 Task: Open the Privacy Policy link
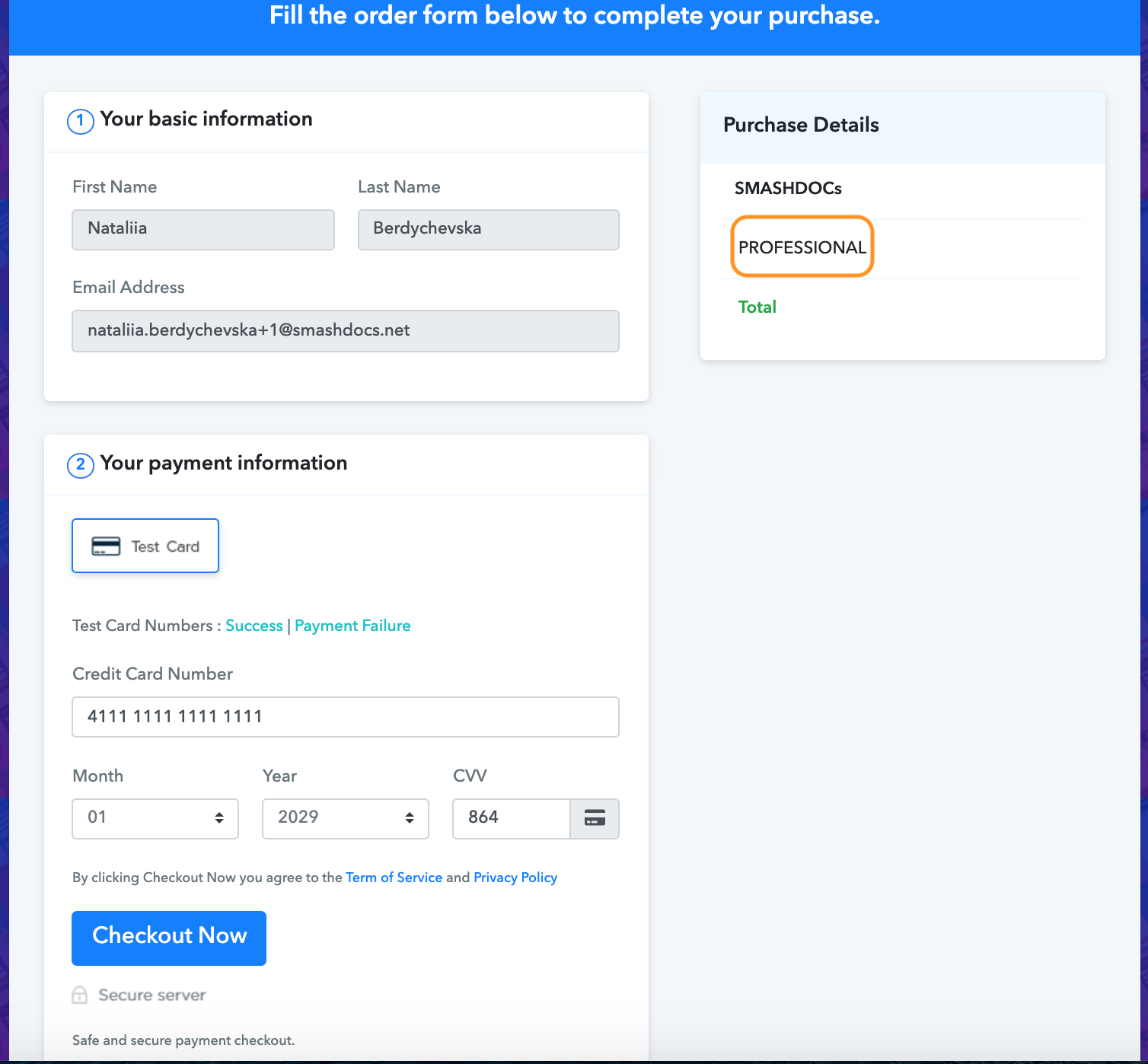[x=515, y=878]
